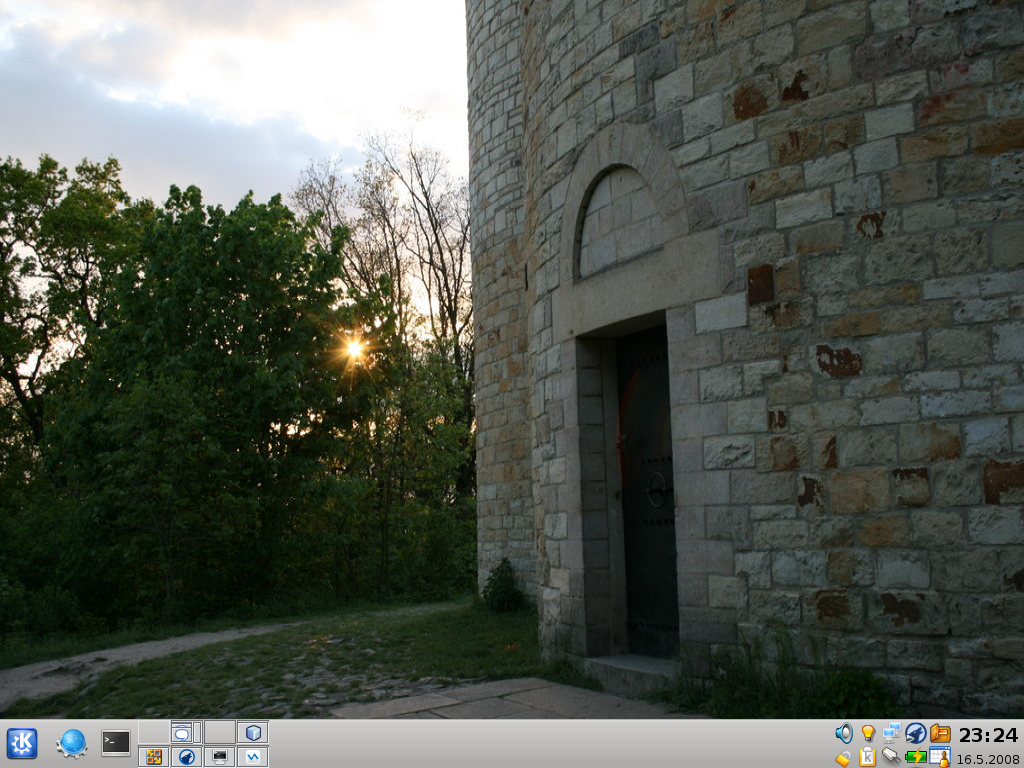The width and height of the screenshot is (1024, 768).
Task: Open the green battery power tray icon
Action: click(916, 758)
